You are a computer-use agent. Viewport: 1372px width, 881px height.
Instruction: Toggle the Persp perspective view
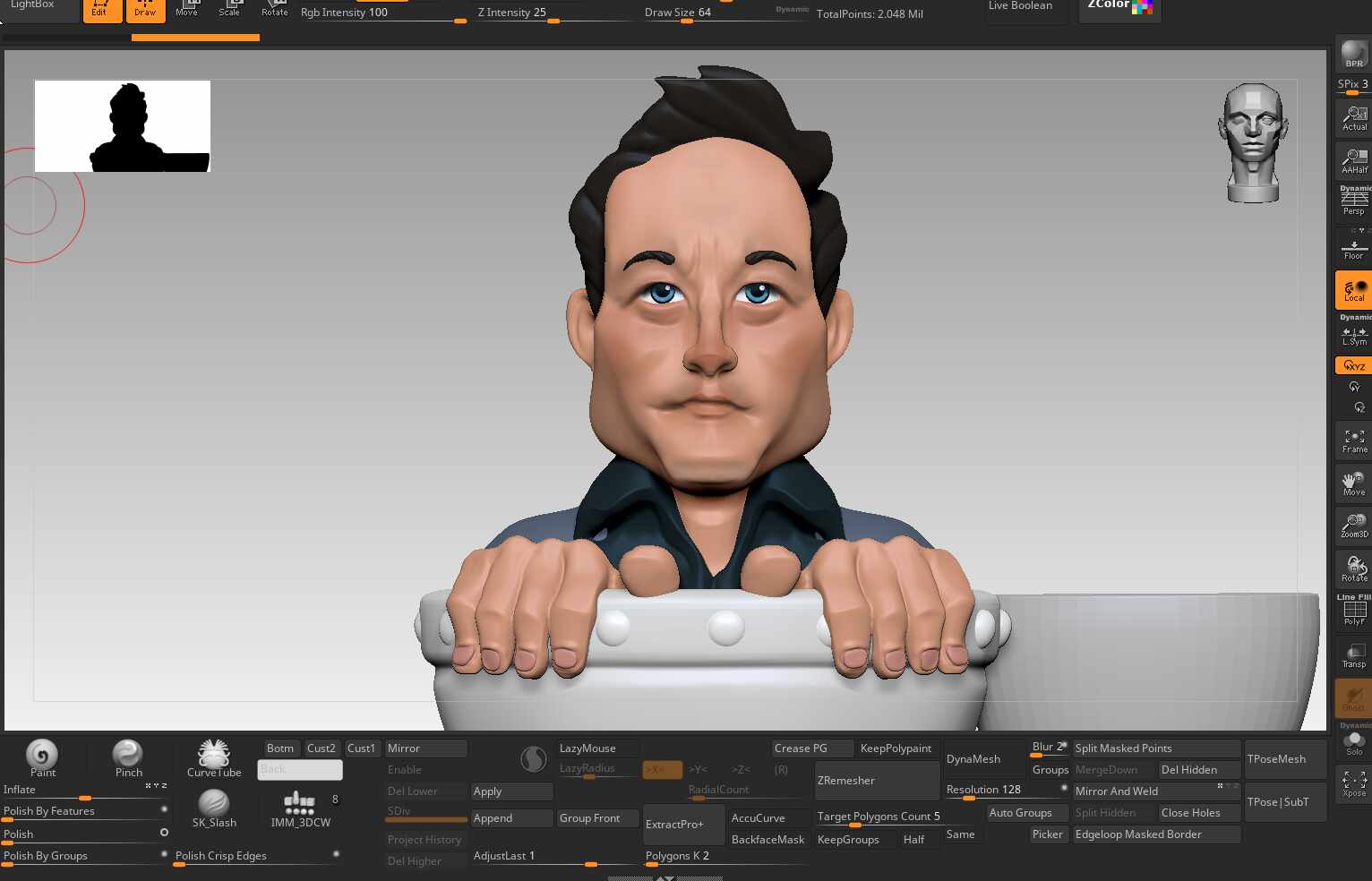(1353, 201)
